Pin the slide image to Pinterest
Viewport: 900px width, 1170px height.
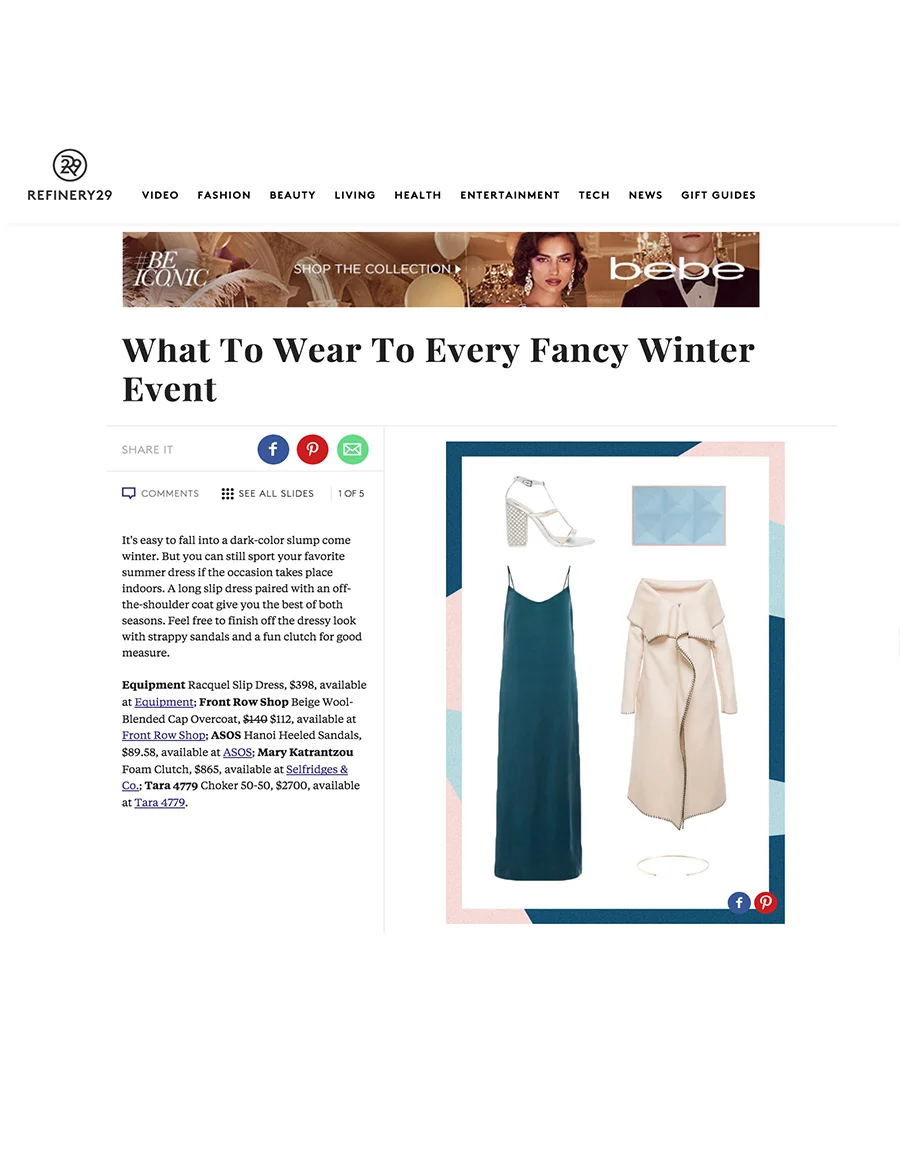[x=766, y=903]
